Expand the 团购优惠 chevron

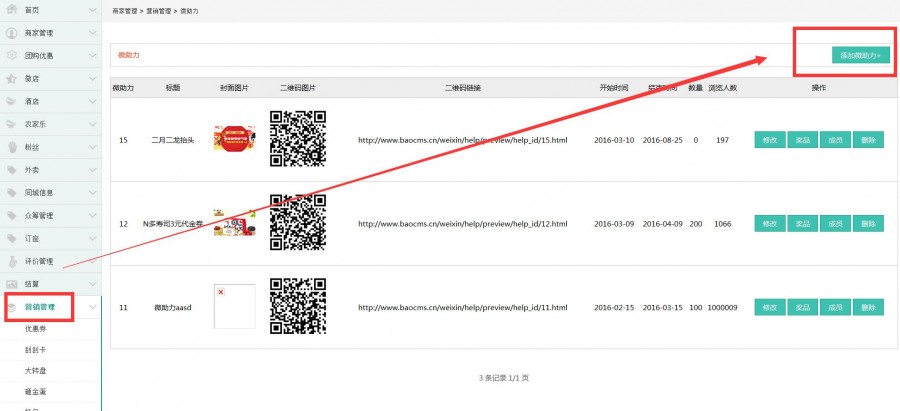tap(93, 56)
